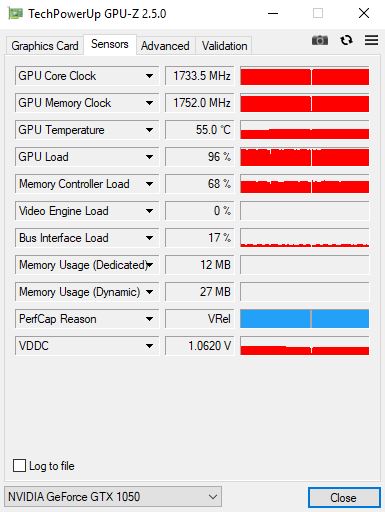Switch to the Advanced tab
Screen dimensions: 385x512
pyautogui.click(x=165, y=46)
